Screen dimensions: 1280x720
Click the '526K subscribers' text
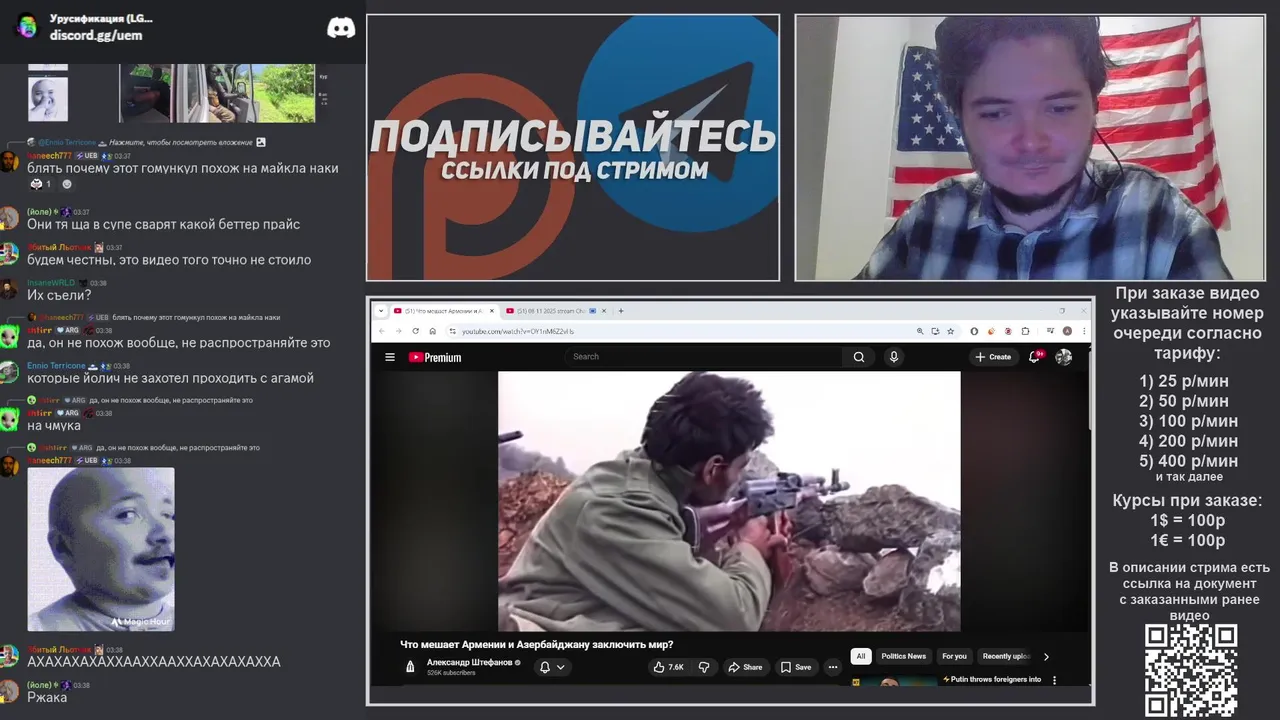tap(451, 673)
